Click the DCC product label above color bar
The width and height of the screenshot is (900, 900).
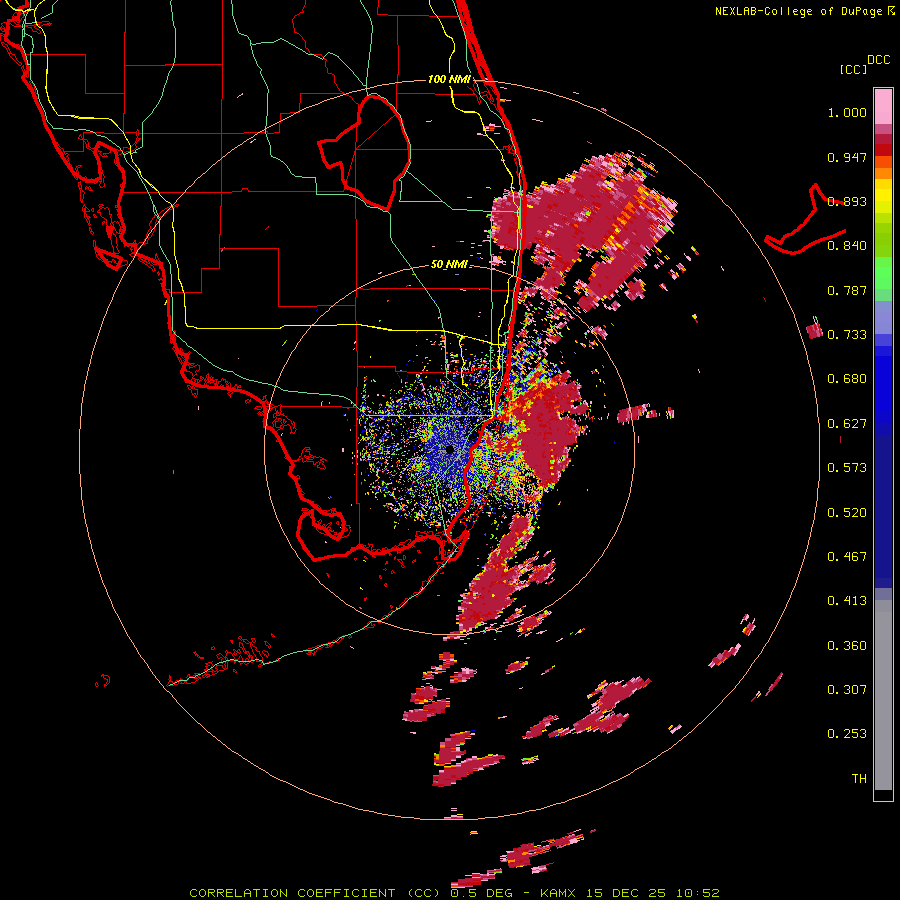pos(879,60)
